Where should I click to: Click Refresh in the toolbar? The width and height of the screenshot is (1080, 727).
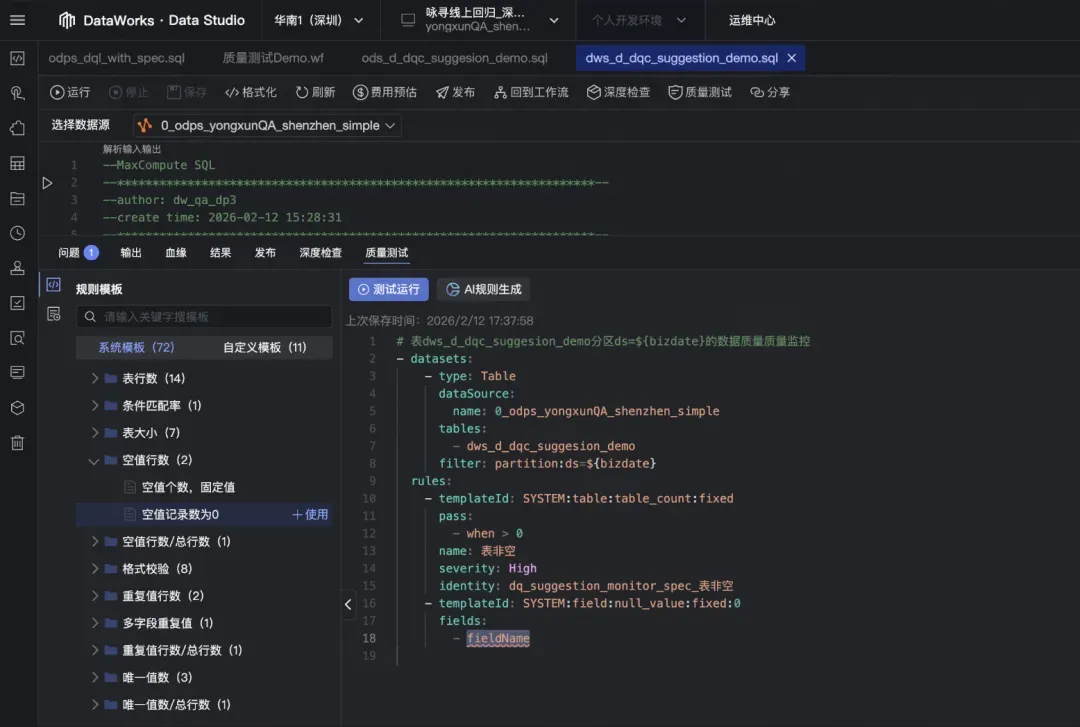[315, 92]
